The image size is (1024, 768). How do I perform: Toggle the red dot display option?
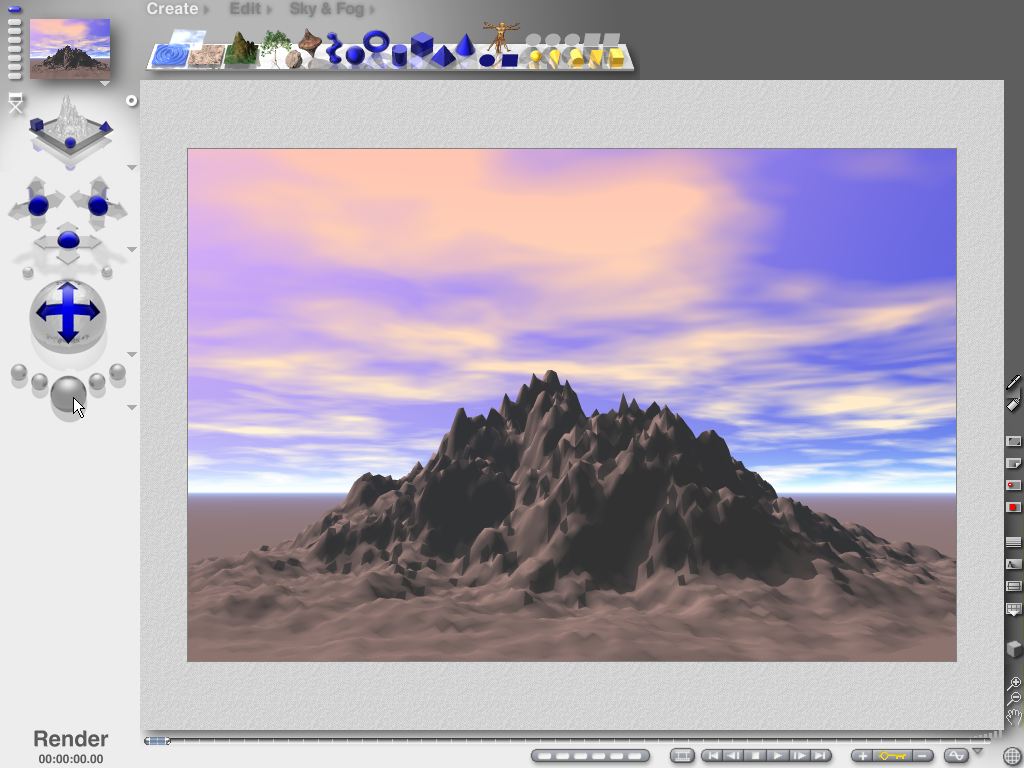point(1013,485)
